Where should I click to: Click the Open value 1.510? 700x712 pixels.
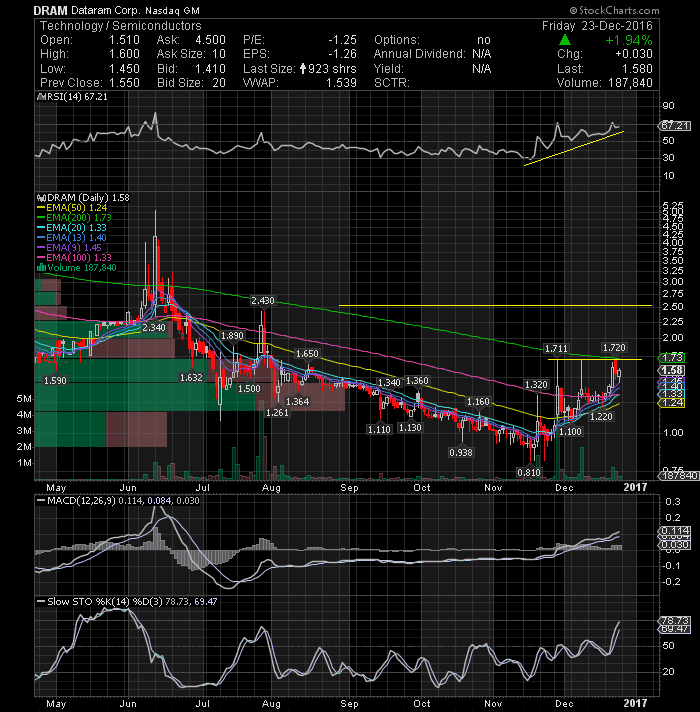(x=124, y=40)
